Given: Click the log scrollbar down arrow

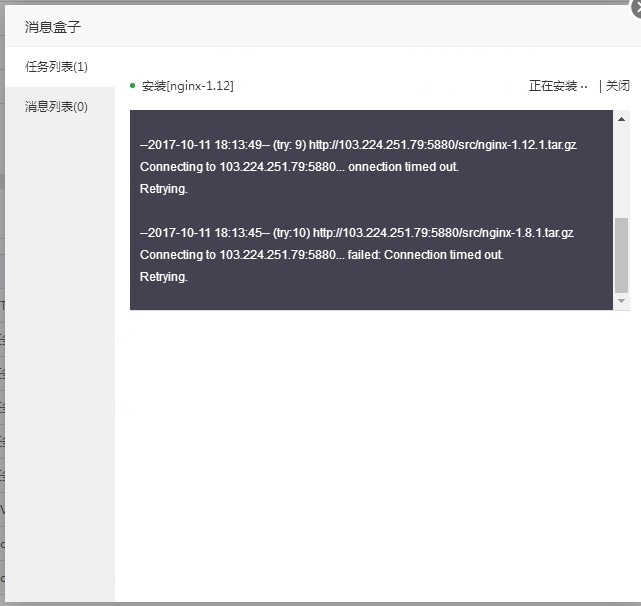Looking at the screenshot, I should (x=621, y=301).
